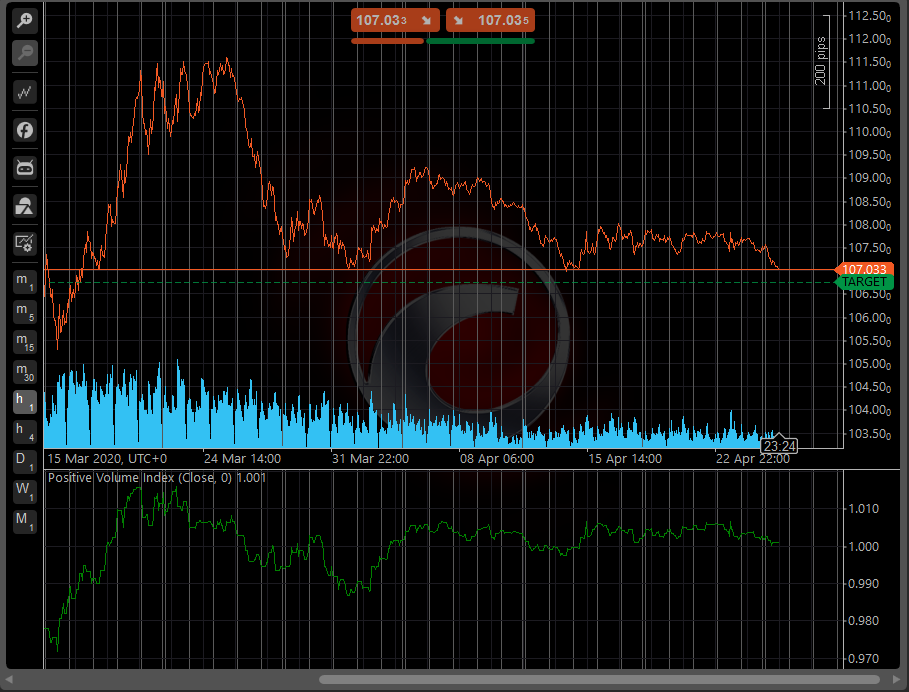Select the M1 monthly timeframe
The height and width of the screenshot is (692, 909).
[x=24, y=522]
